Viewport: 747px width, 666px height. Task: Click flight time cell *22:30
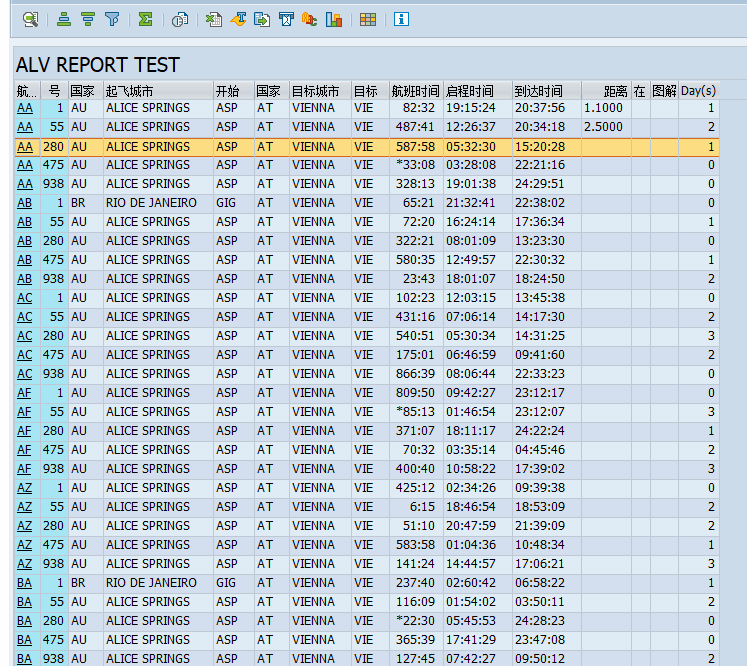click(x=415, y=621)
